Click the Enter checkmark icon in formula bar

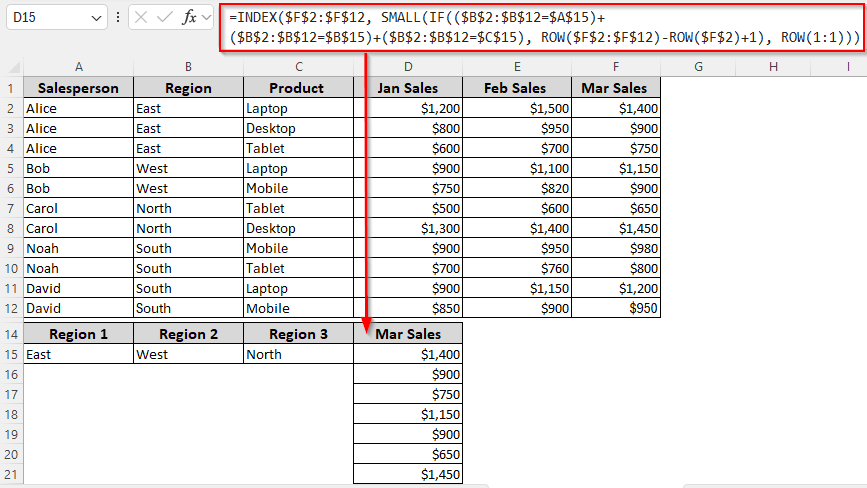pyautogui.click(x=165, y=17)
